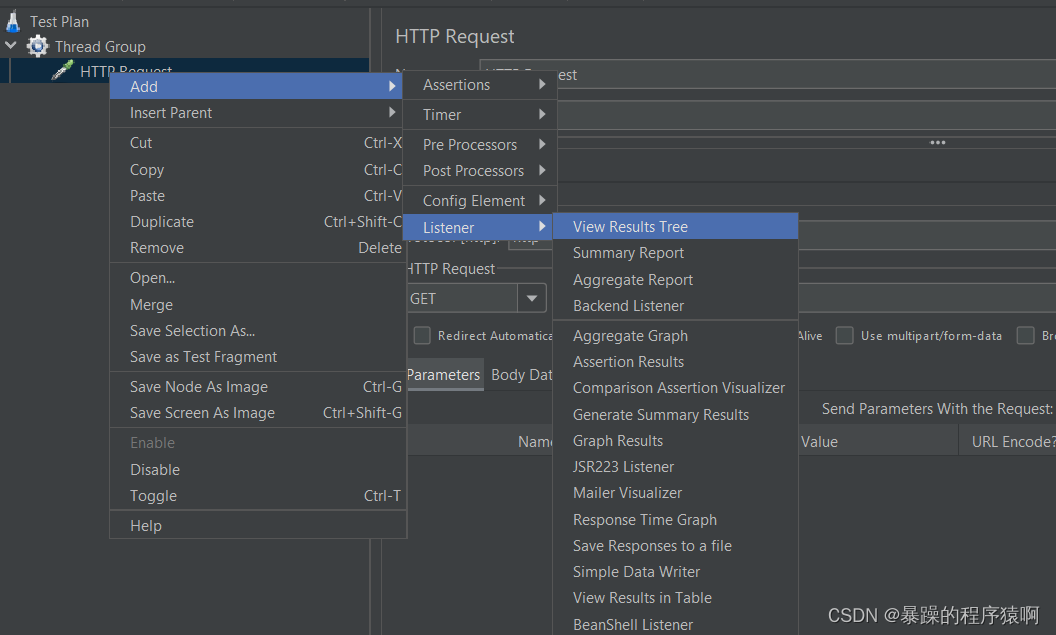
Task: Select Generate Summary Results
Action: coord(675,415)
